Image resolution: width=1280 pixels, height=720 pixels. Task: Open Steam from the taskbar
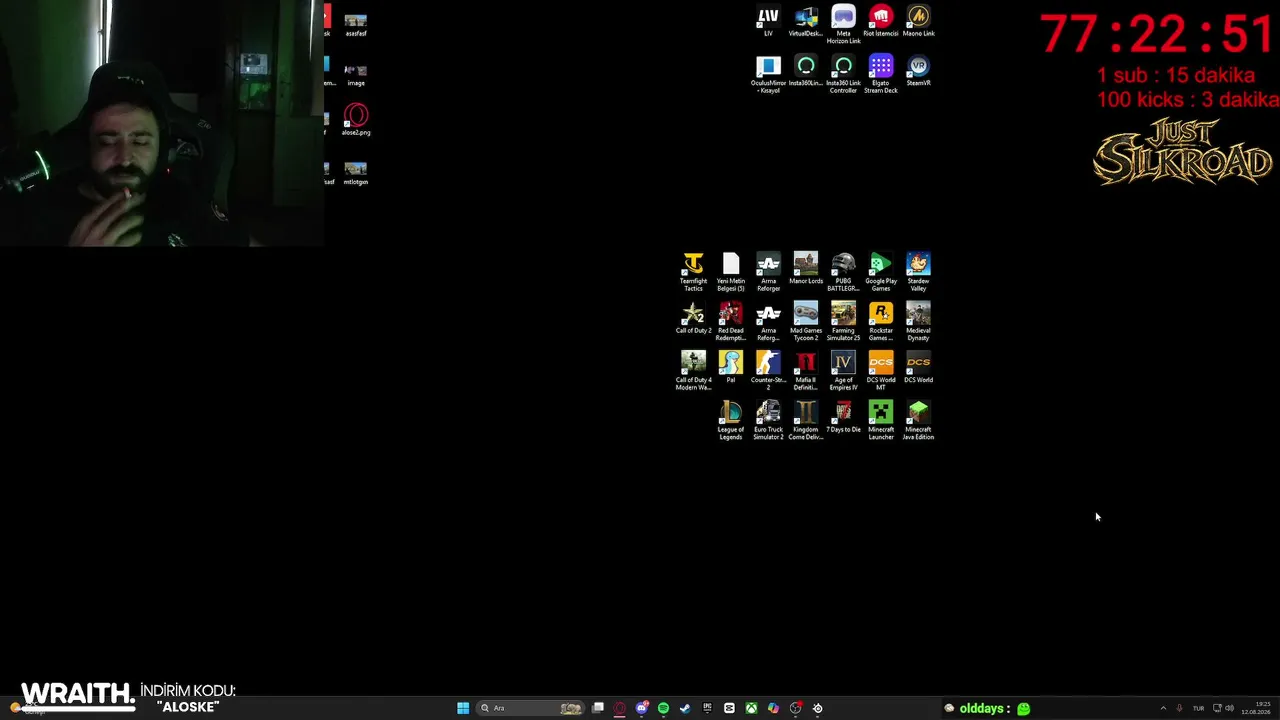(x=685, y=708)
